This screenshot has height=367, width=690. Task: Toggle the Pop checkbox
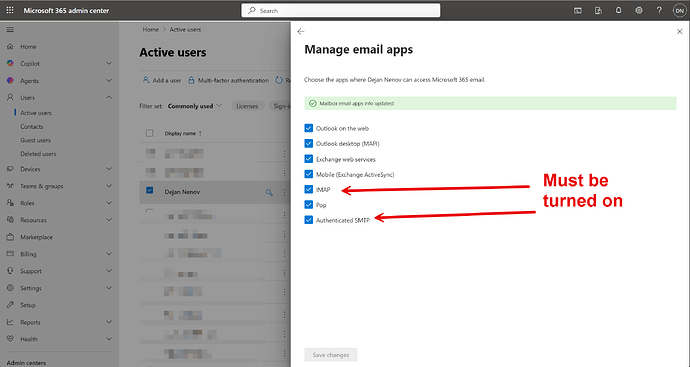coord(308,205)
